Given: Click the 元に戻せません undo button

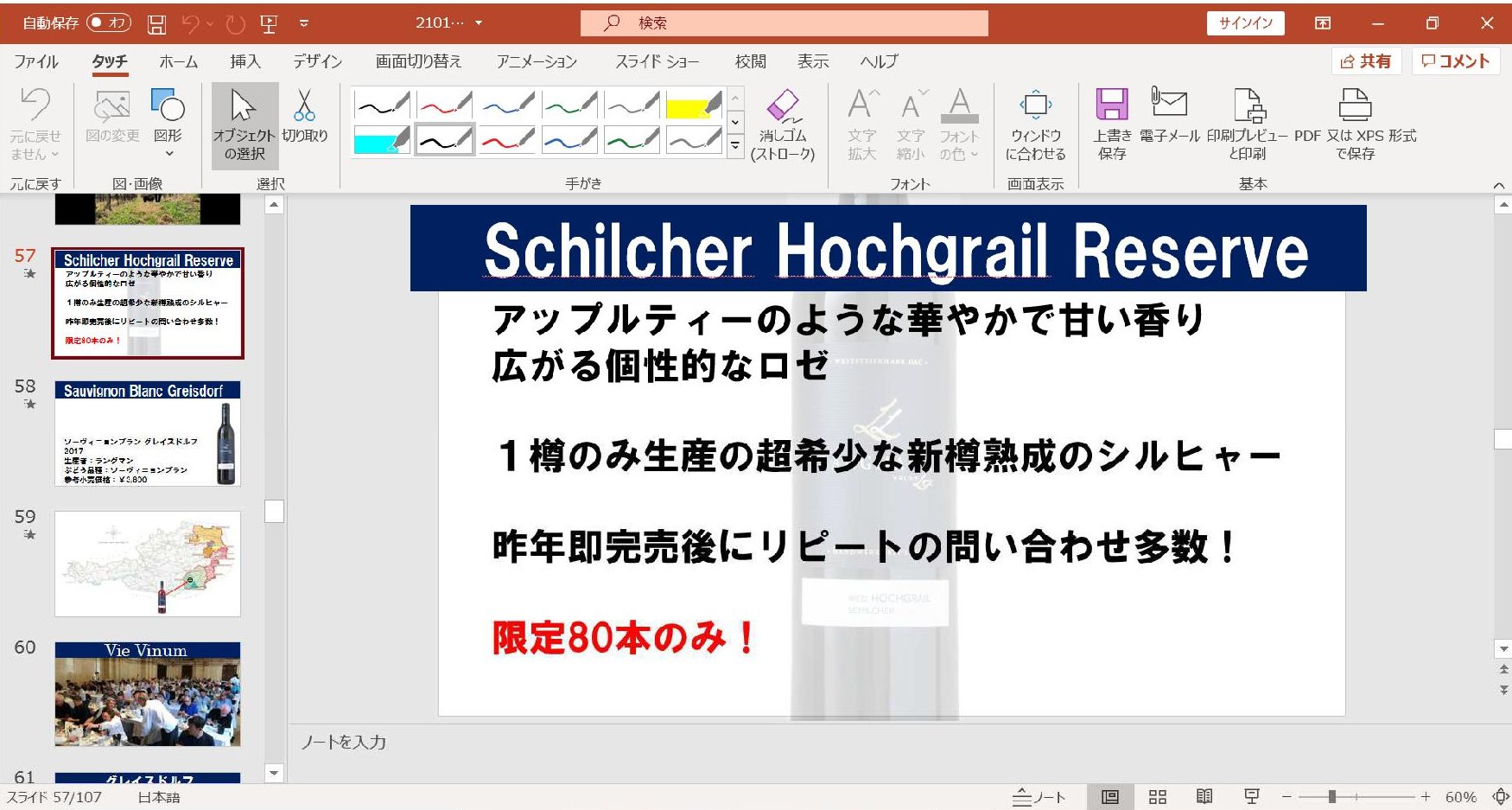Looking at the screenshot, I should [x=35, y=125].
